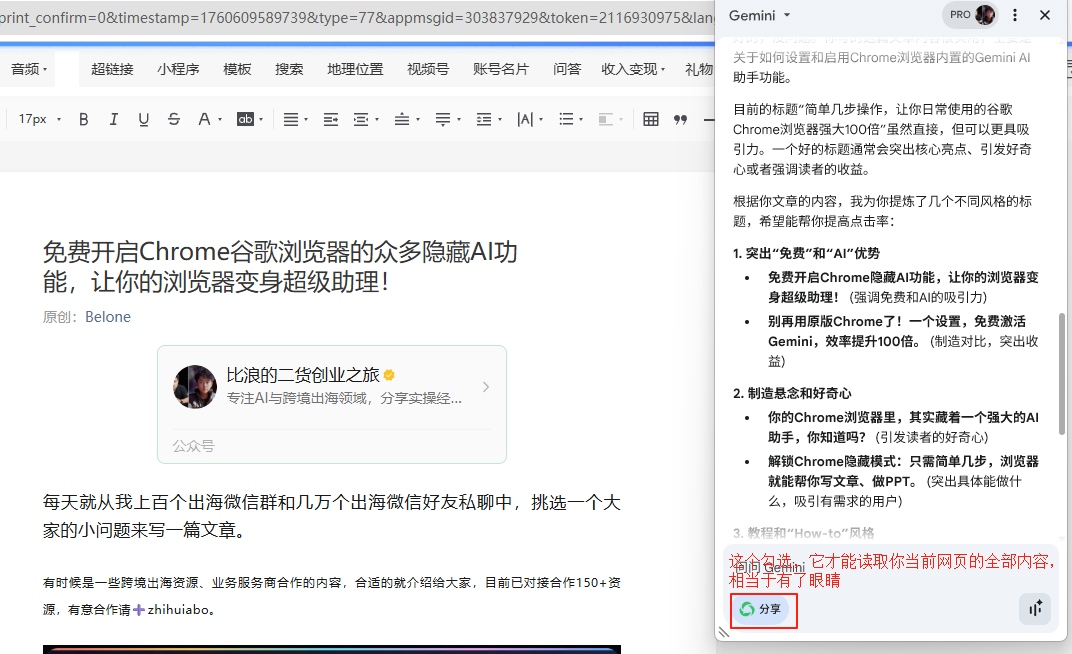
Task: Open the 音频 audio menu
Action: tap(29, 69)
